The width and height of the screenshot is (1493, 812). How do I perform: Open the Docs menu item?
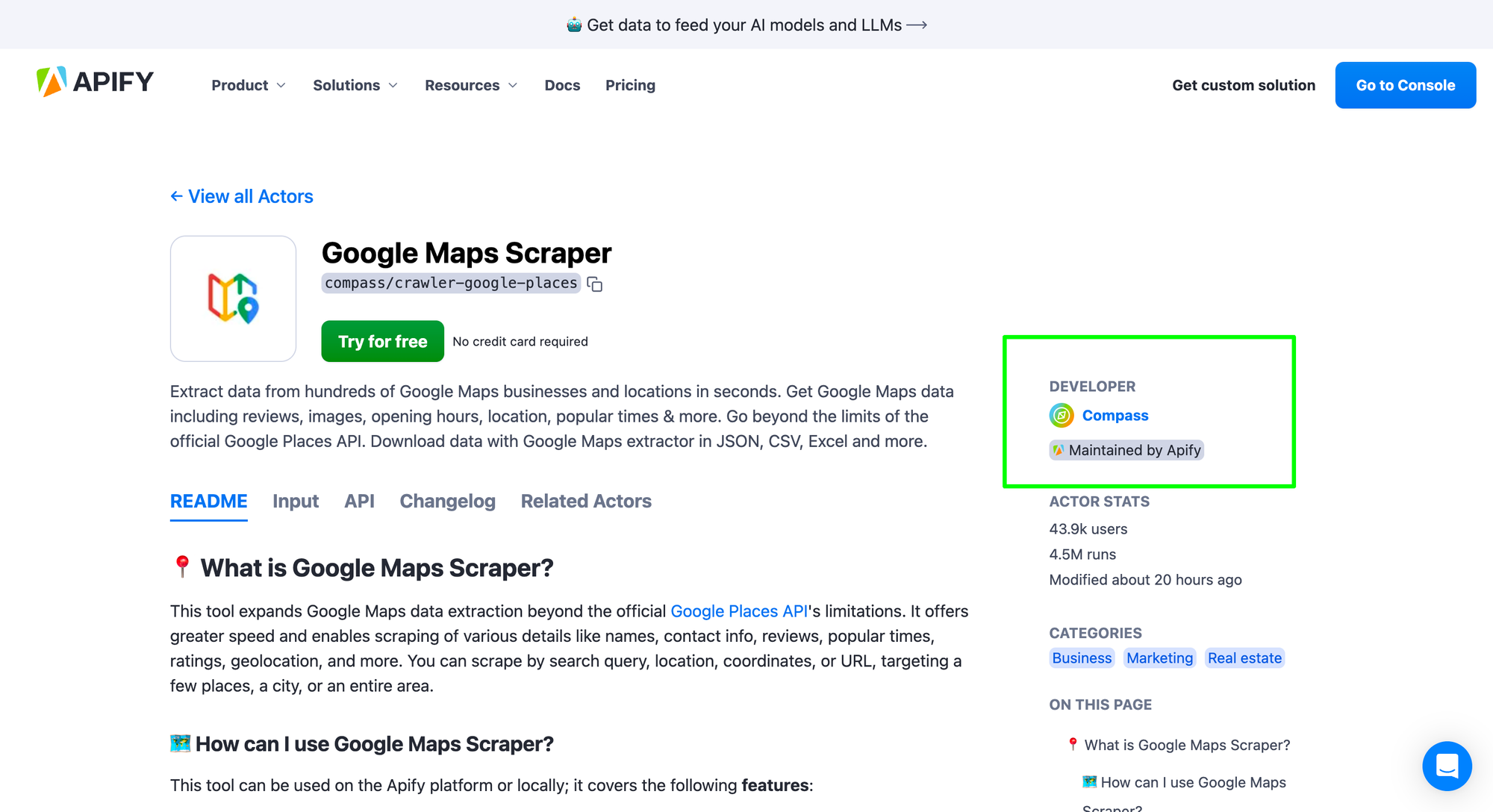(562, 85)
